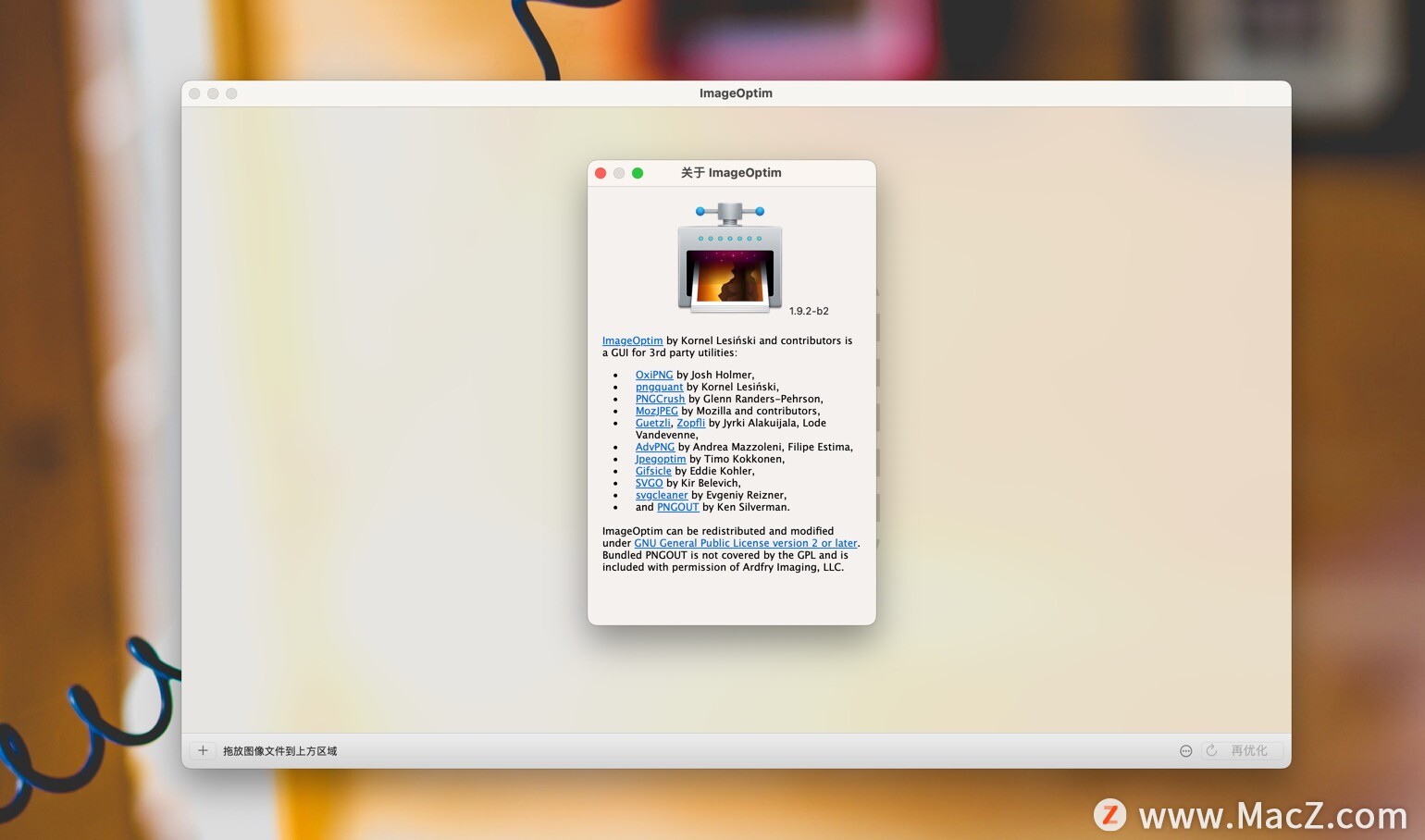This screenshot has height=840, width=1425.
Task: Open the OxiPNG link
Action: point(654,375)
